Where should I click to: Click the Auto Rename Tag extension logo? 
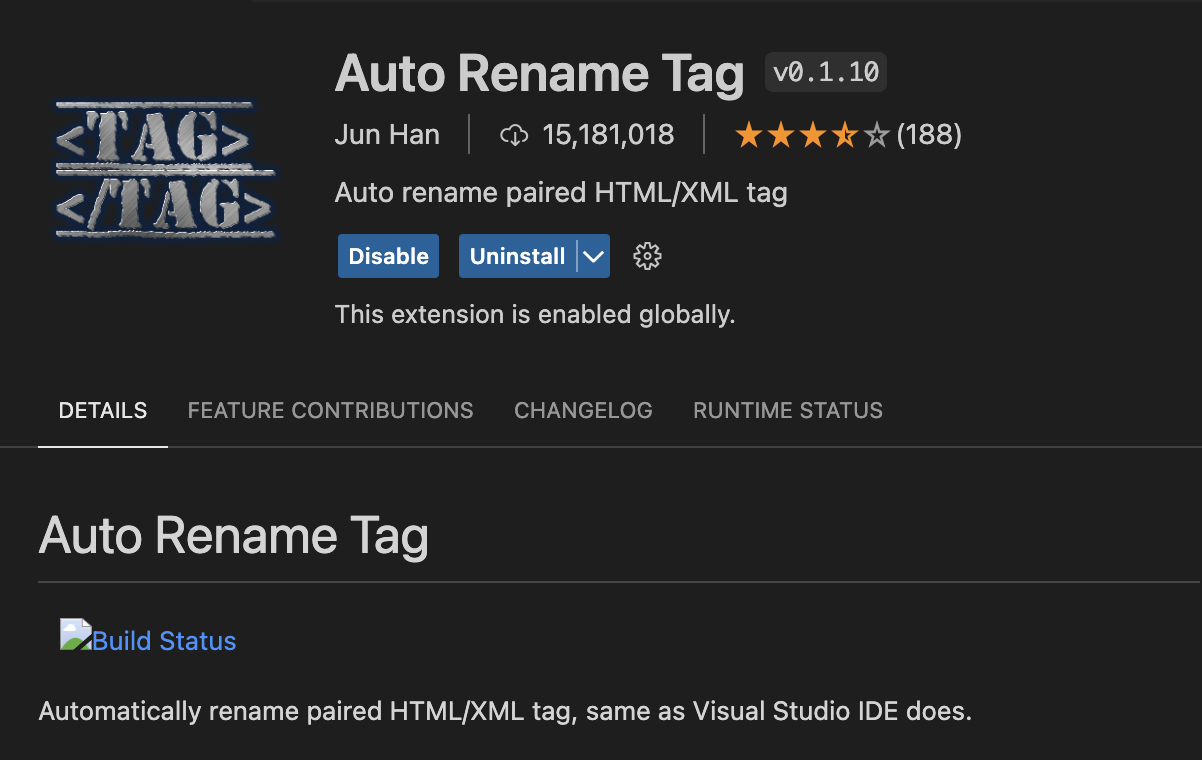(165, 168)
